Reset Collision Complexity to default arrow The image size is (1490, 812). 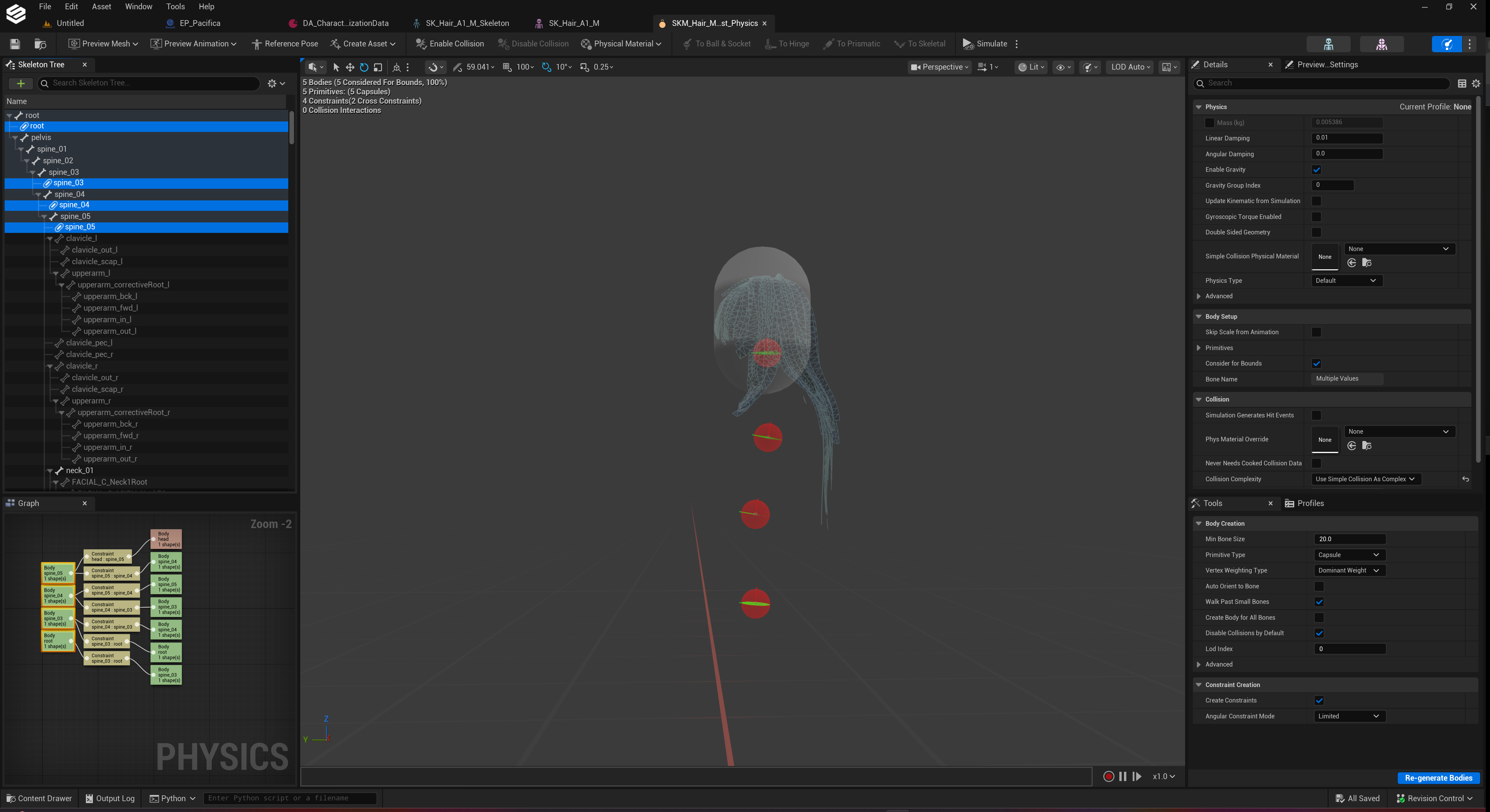(1465, 479)
